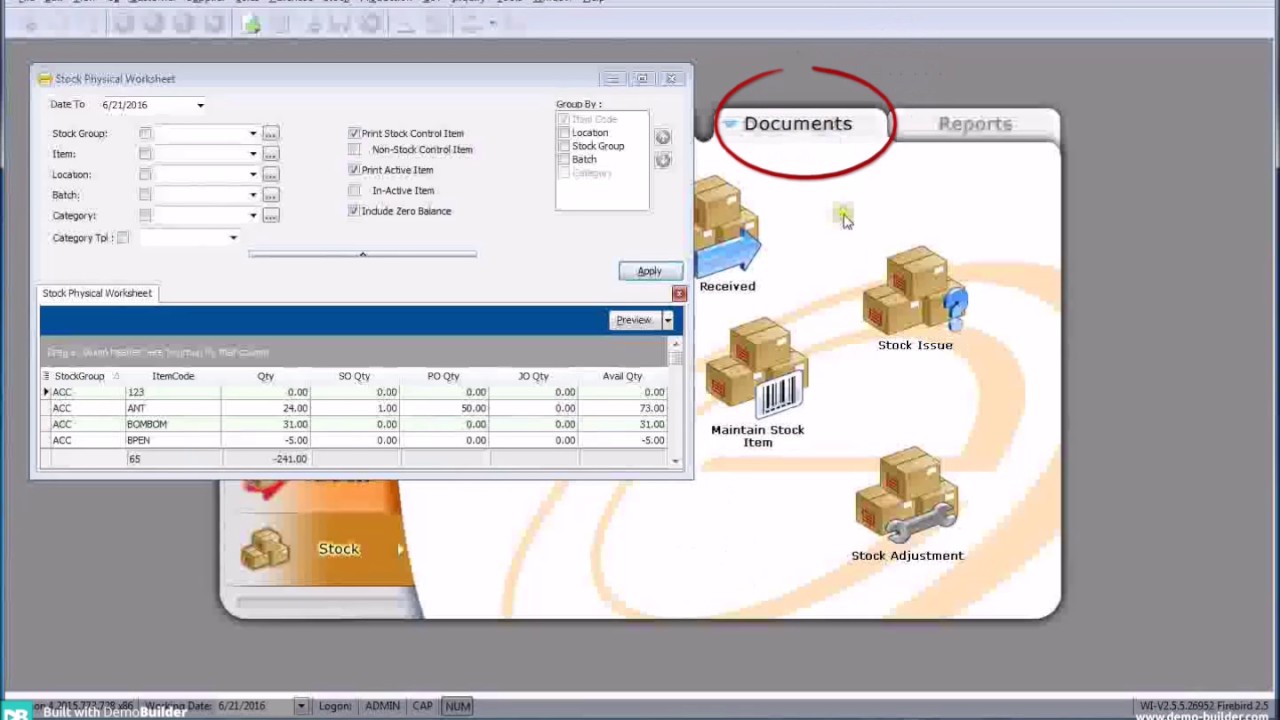
Task: Open the Location lookup ellipsis button
Action: point(271,175)
